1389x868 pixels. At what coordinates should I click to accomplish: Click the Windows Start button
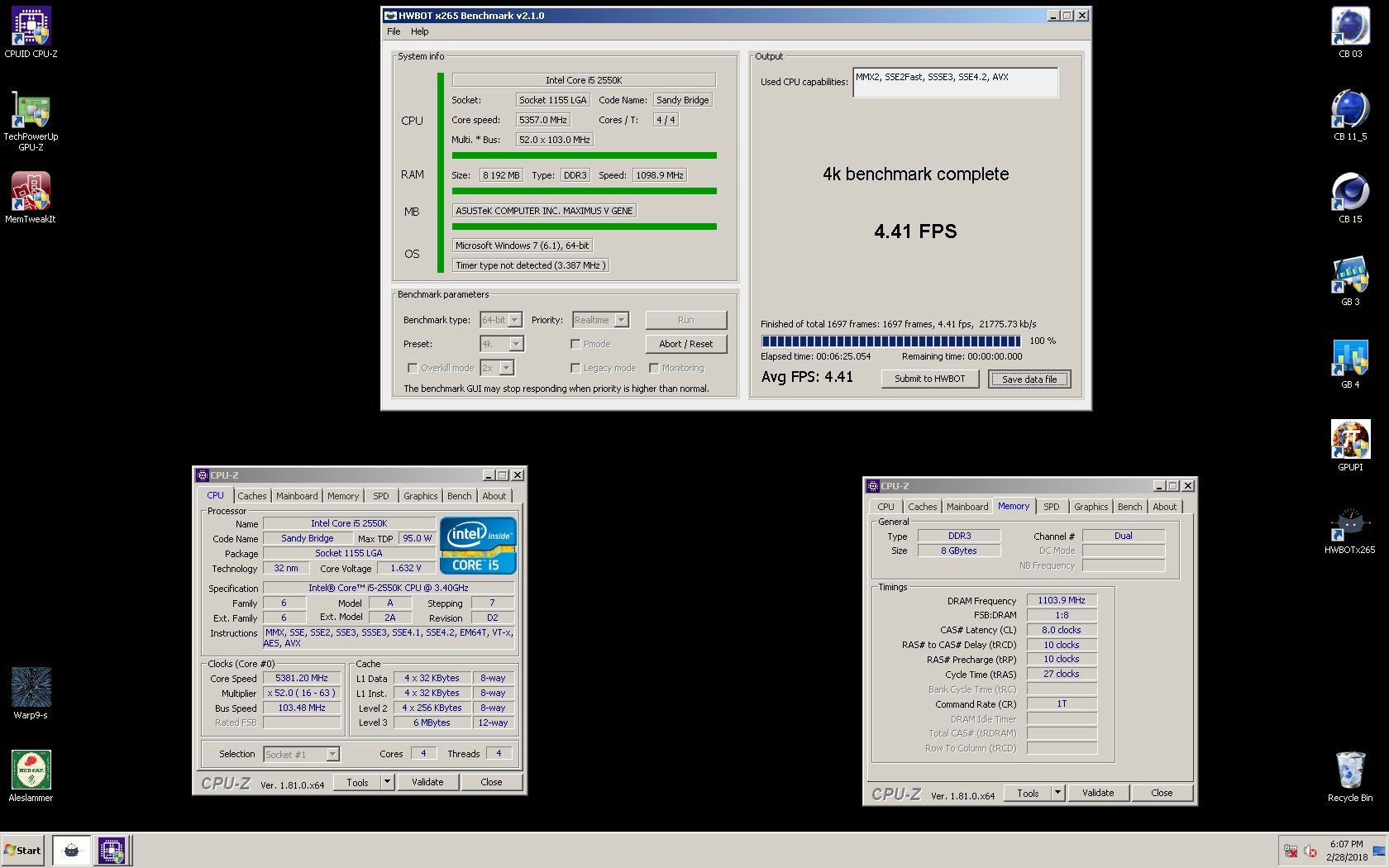[22, 850]
